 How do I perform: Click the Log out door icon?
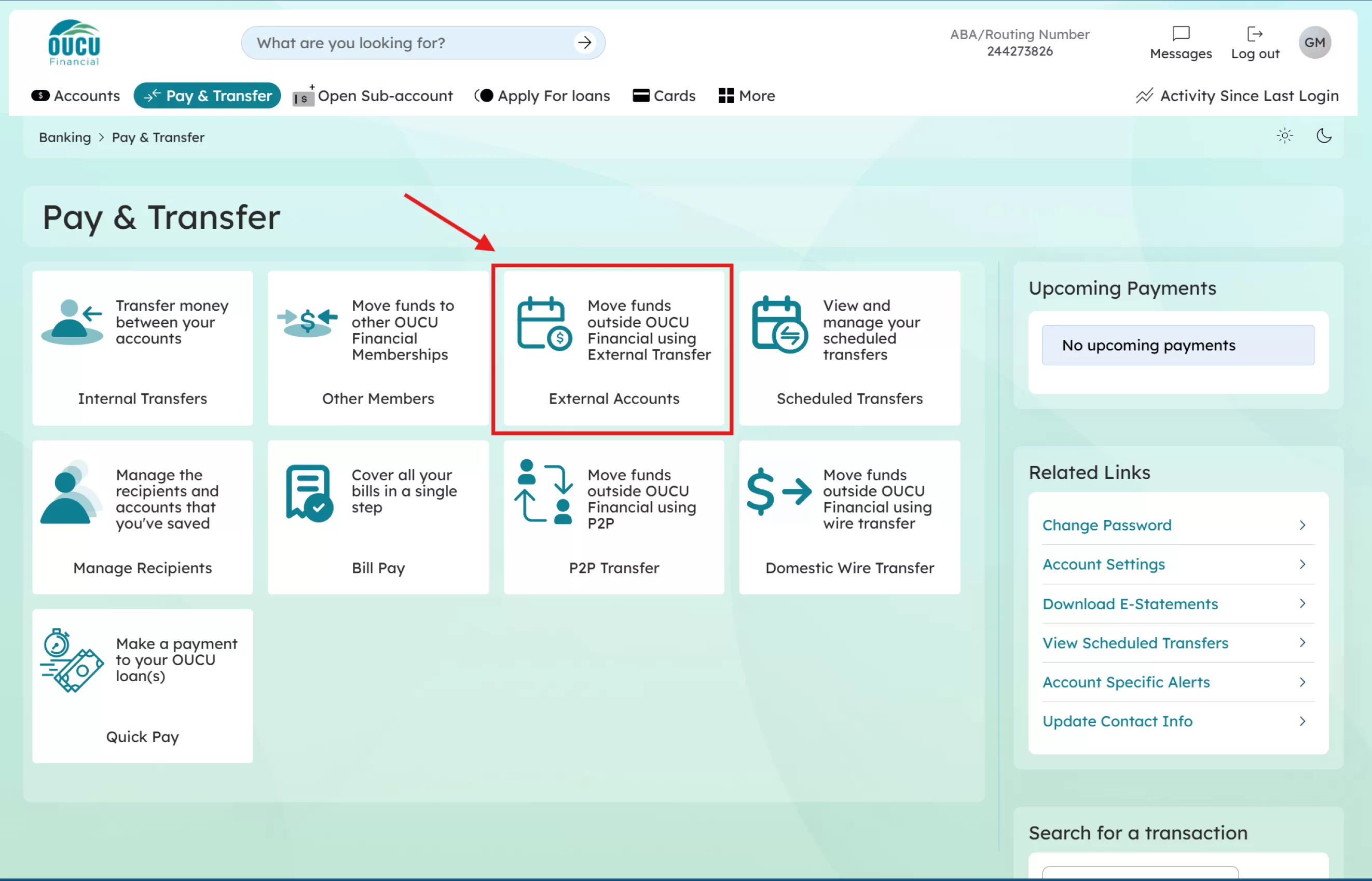click(1254, 34)
